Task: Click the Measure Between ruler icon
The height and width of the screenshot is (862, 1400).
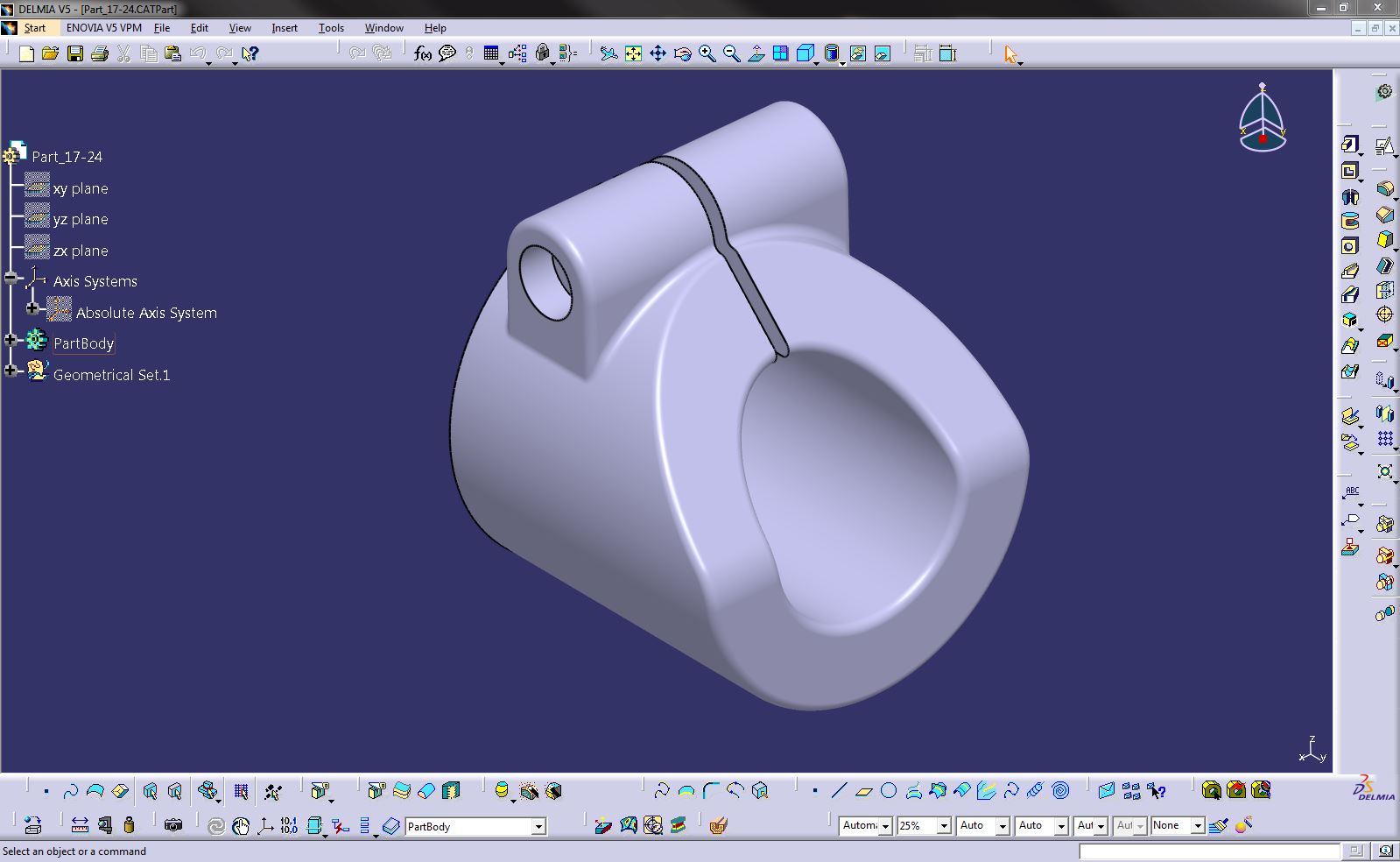Action: 80,825
